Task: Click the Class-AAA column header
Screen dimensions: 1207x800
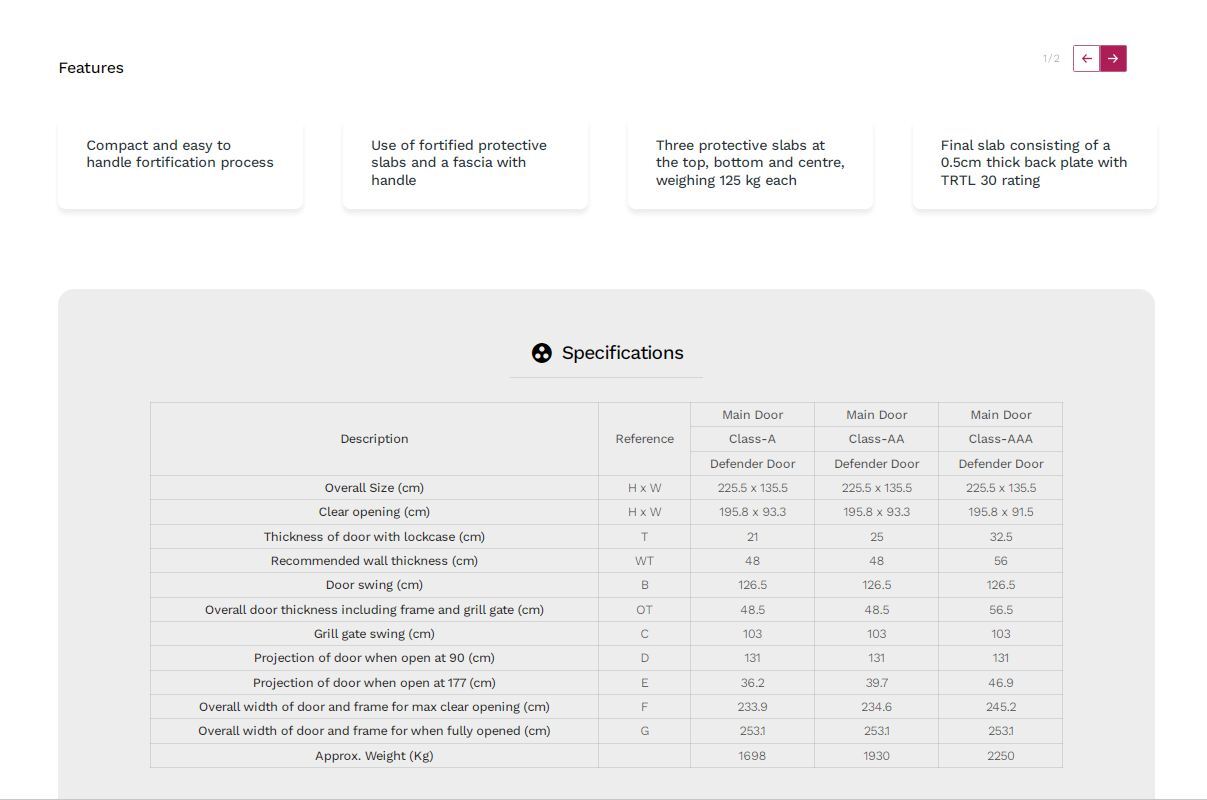Action: 1000,439
